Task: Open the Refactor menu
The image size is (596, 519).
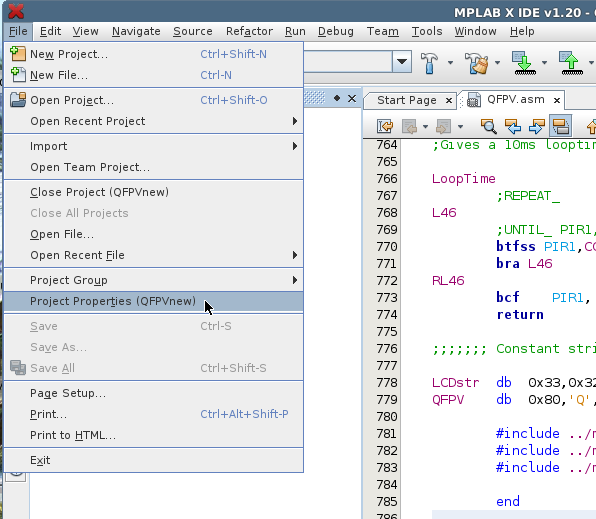Action: coord(249,31)
